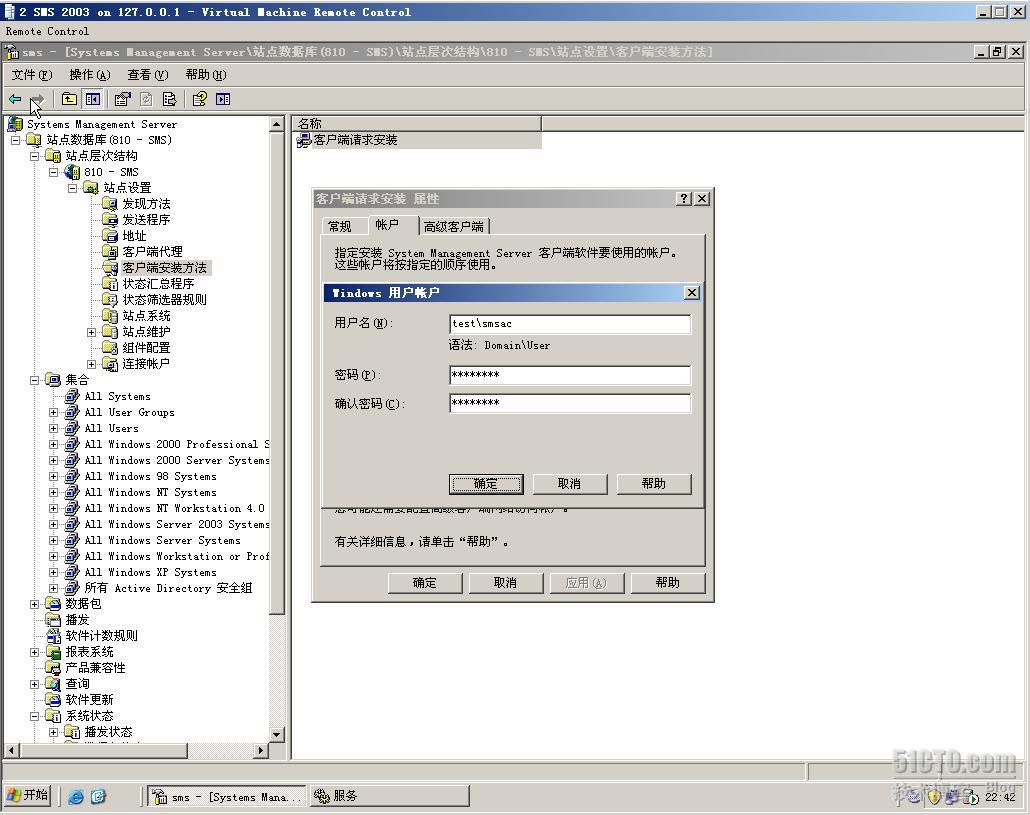Switch to the sms taskbar window button
Screen dimensions: 1030x815
[227, 797]
